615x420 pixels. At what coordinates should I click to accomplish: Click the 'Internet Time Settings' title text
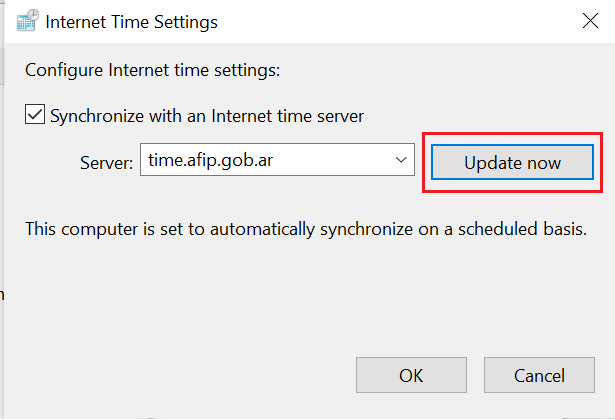point(131,22)
